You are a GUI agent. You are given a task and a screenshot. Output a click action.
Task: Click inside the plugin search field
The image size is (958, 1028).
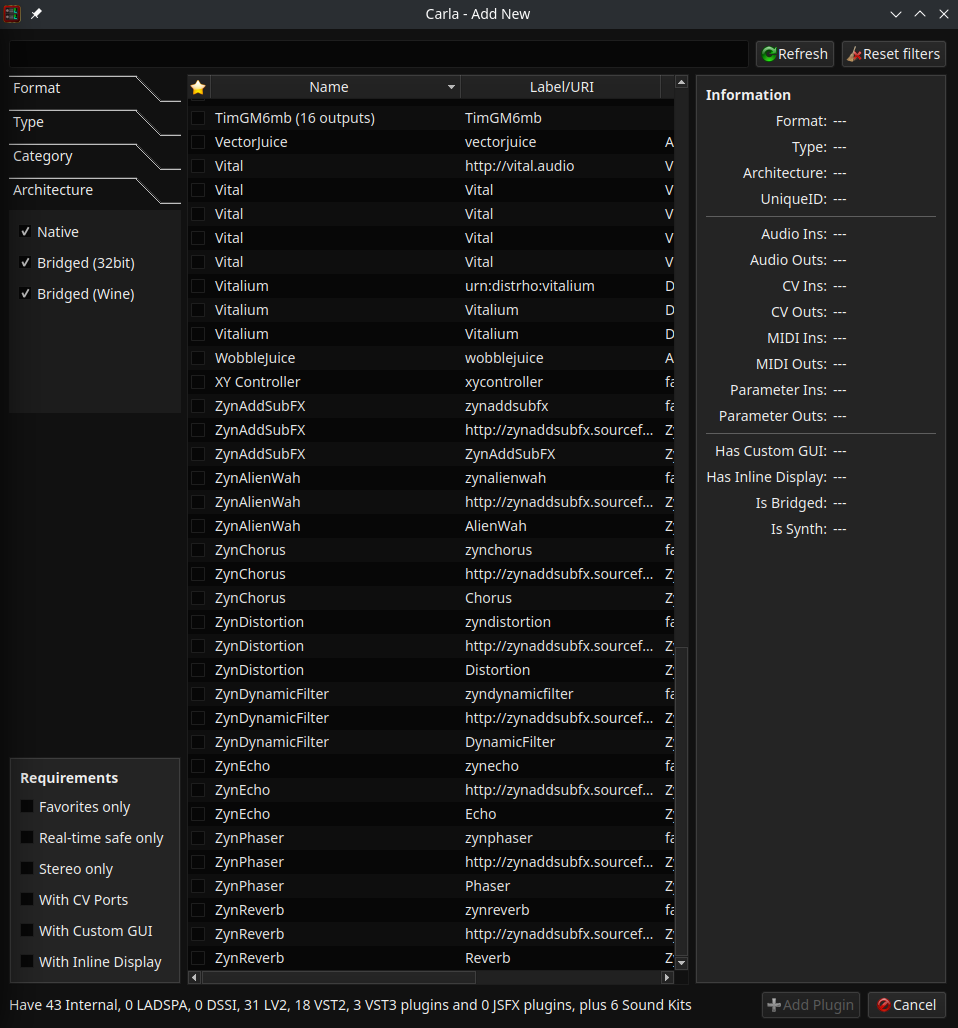tap(380, 53)
